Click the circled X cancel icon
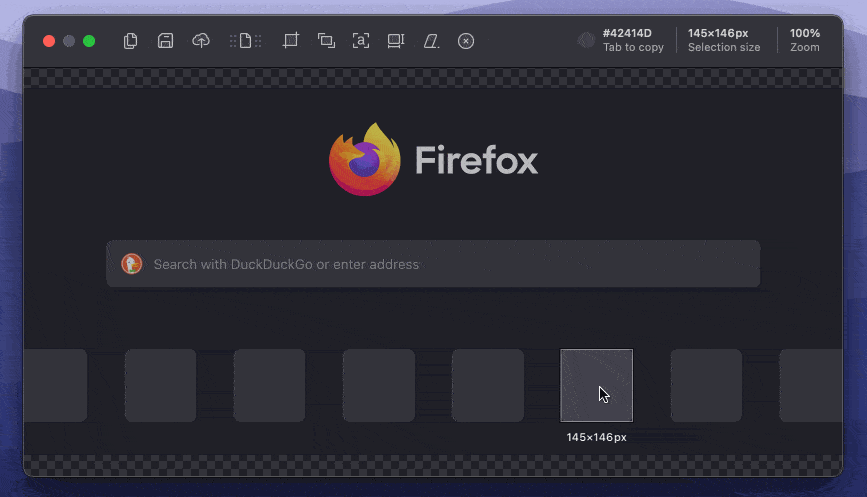The image size is (867, 497). 466,41
